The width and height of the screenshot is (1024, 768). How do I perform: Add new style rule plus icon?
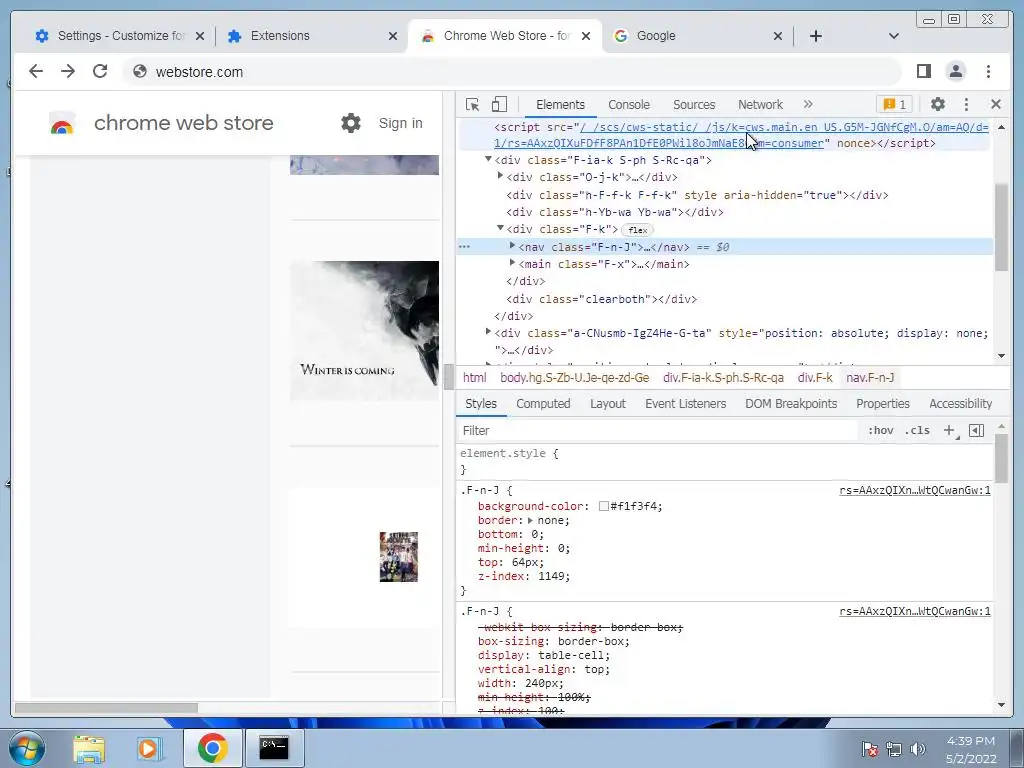(949, 430)
